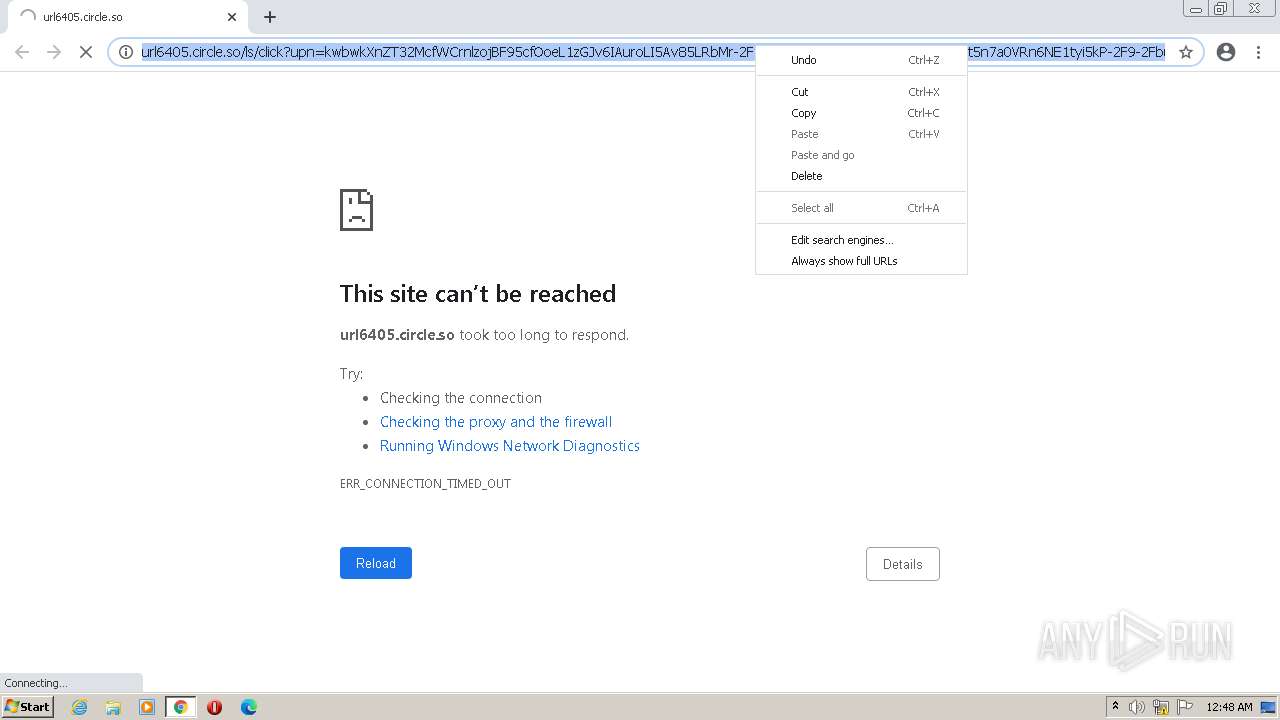Choose Delete from the context menu
Viewport: 1280px width, 720px height.
click(x=861, y=176)
